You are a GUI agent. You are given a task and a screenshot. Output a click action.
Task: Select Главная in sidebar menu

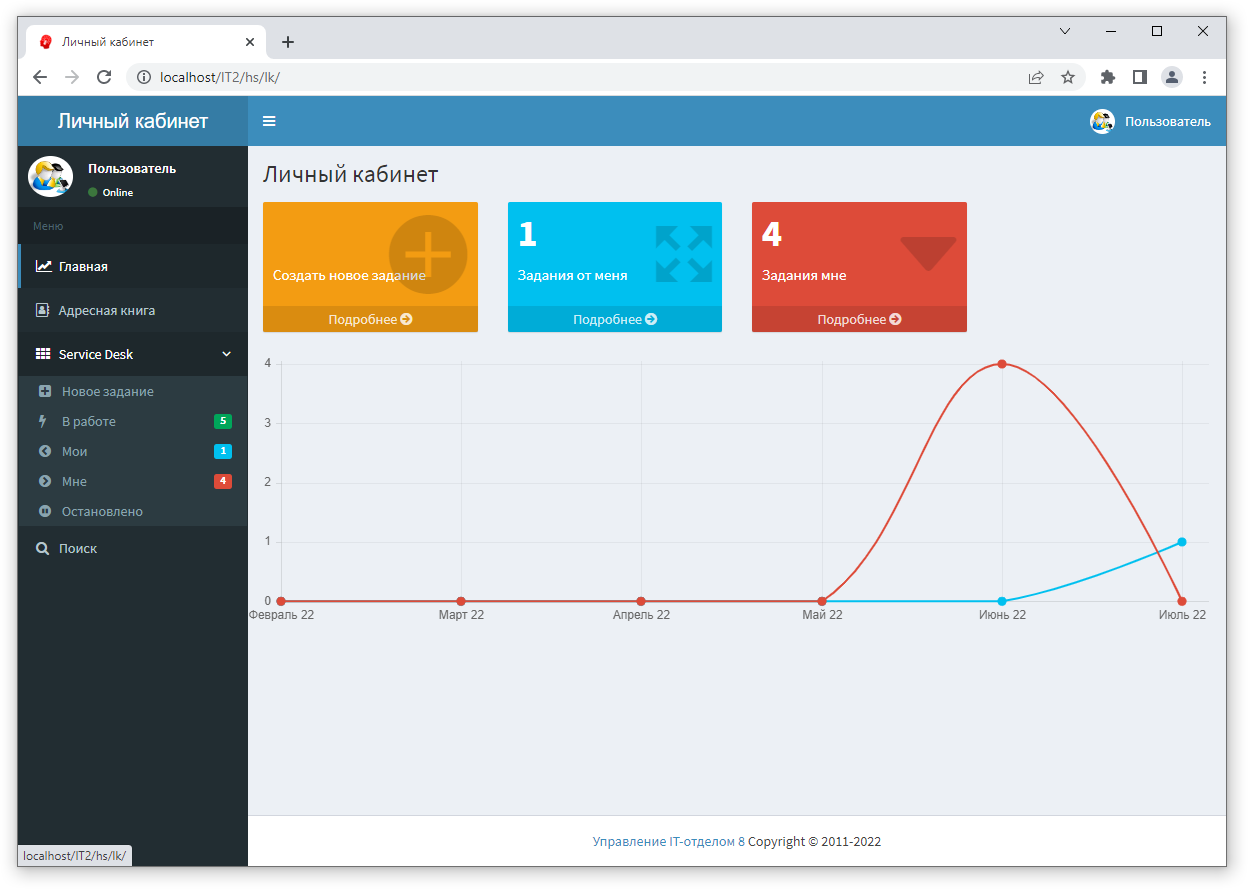pos(83,267)
